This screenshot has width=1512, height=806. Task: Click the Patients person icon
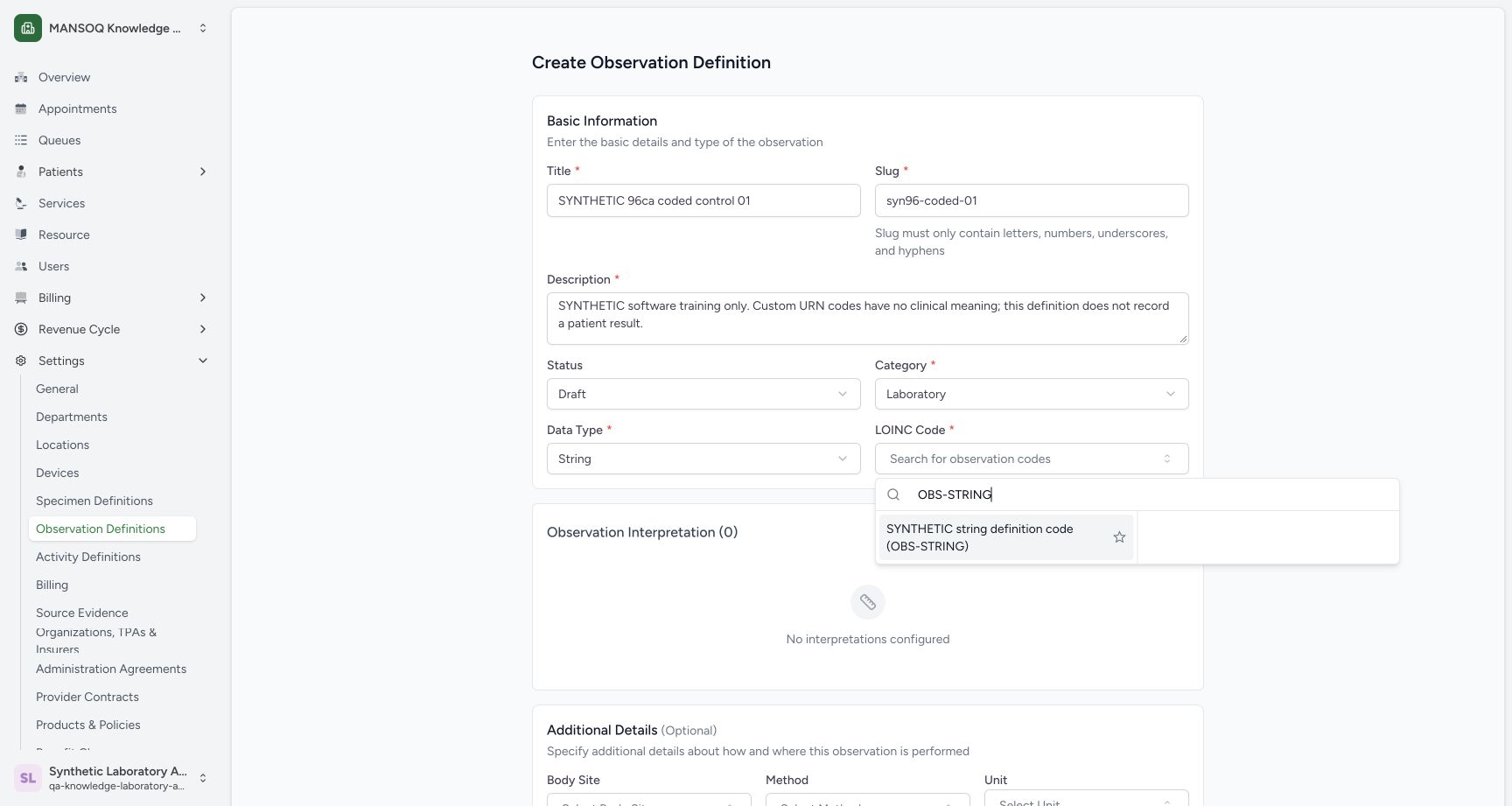tap(21, 172)
